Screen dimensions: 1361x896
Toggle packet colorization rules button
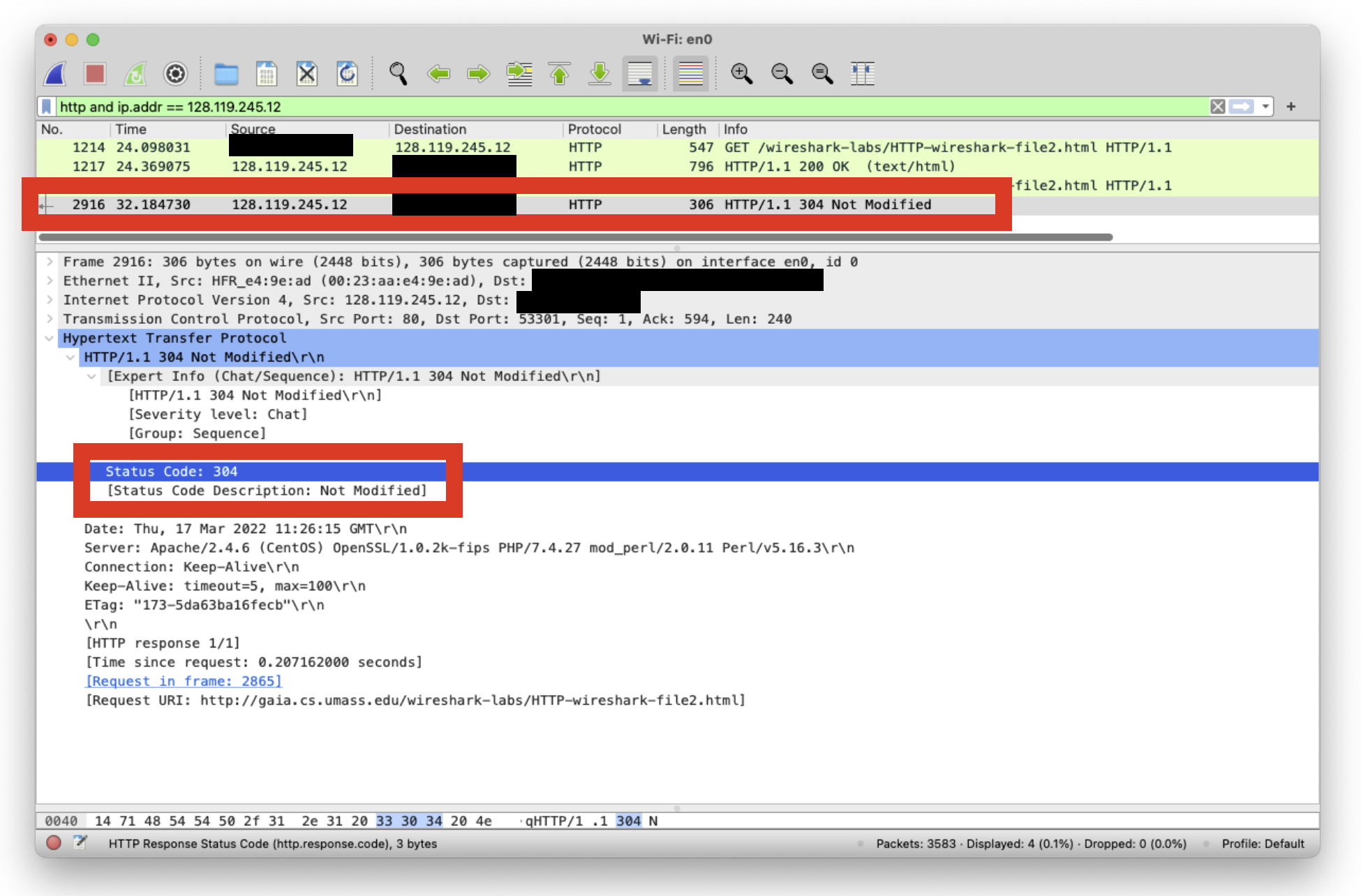690,73
